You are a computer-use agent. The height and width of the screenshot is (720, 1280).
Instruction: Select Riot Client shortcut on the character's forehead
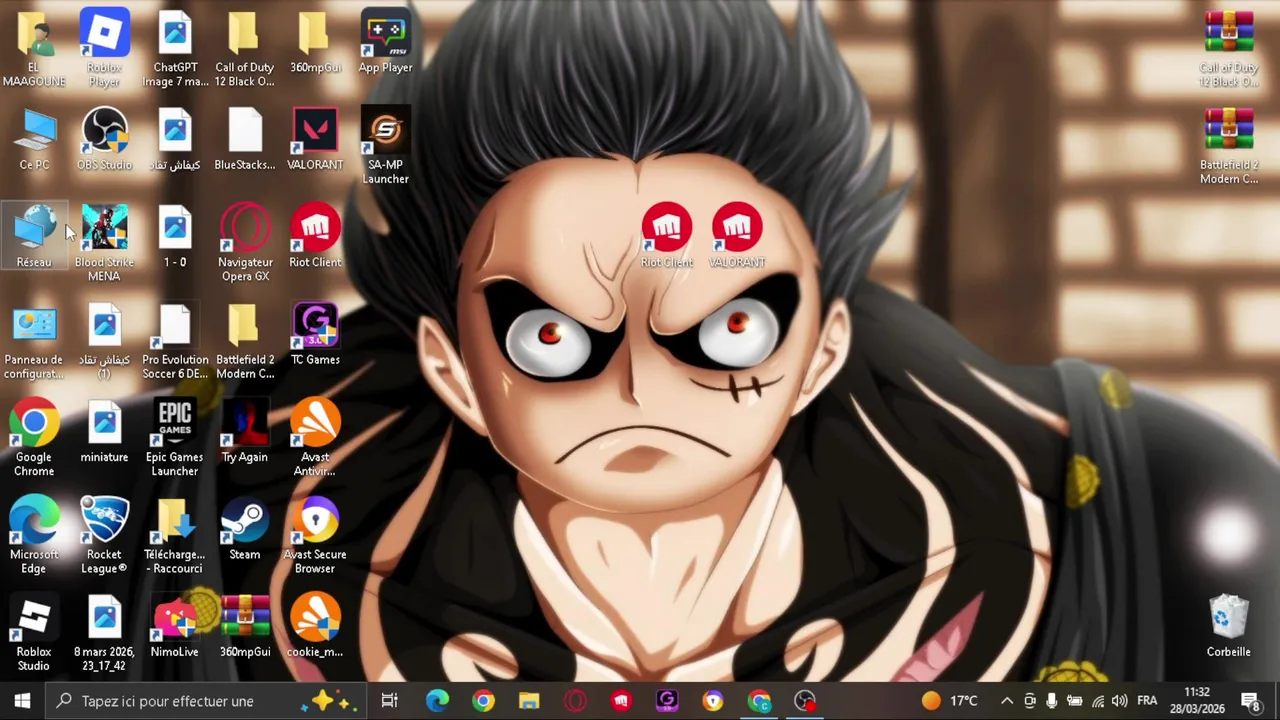click(667, 237)
